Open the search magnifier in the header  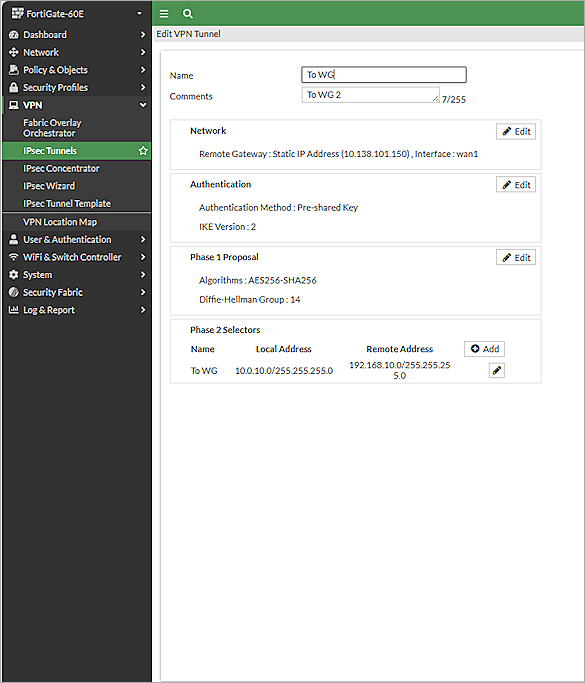tap(187, 14)
